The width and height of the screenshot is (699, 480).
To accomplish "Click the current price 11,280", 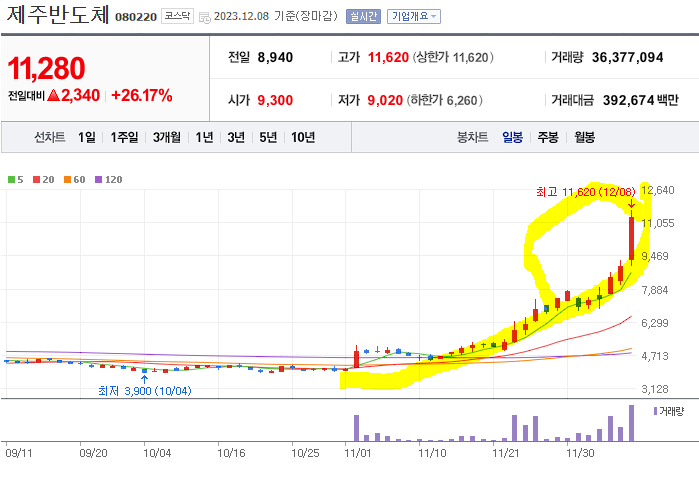I will click(46, 69).
